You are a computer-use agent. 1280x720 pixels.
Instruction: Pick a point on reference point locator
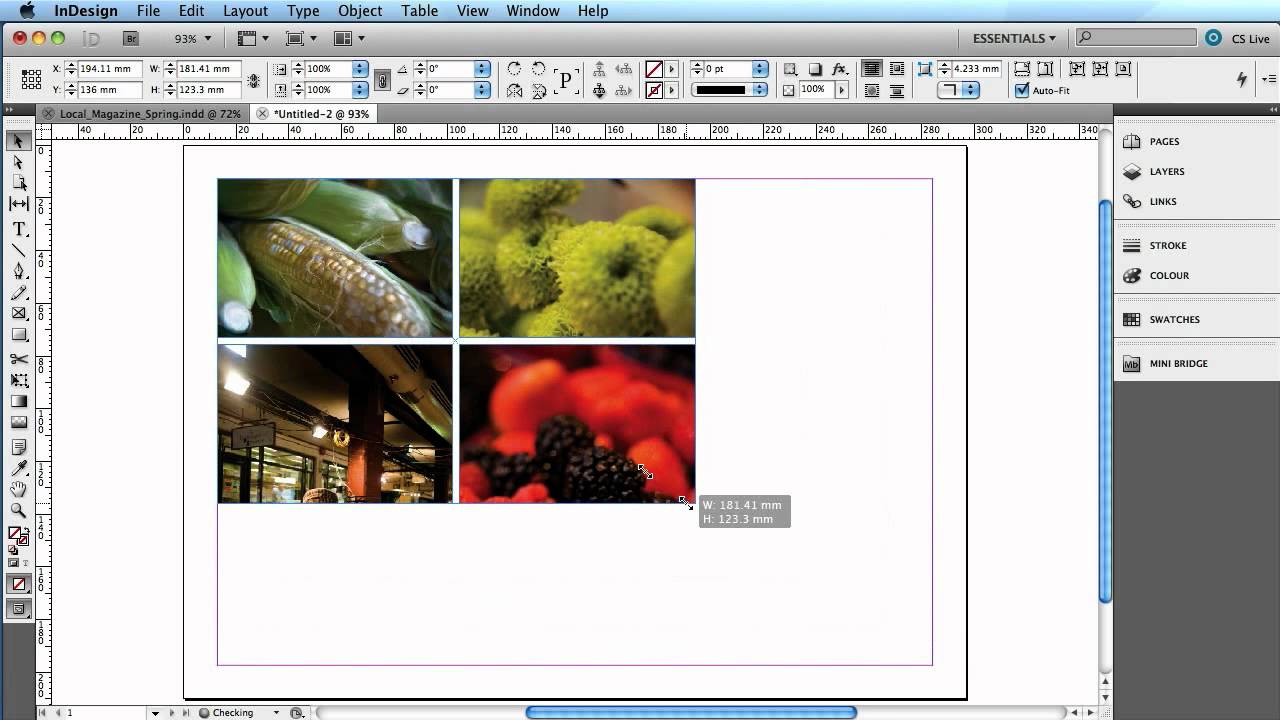[31, 79]
